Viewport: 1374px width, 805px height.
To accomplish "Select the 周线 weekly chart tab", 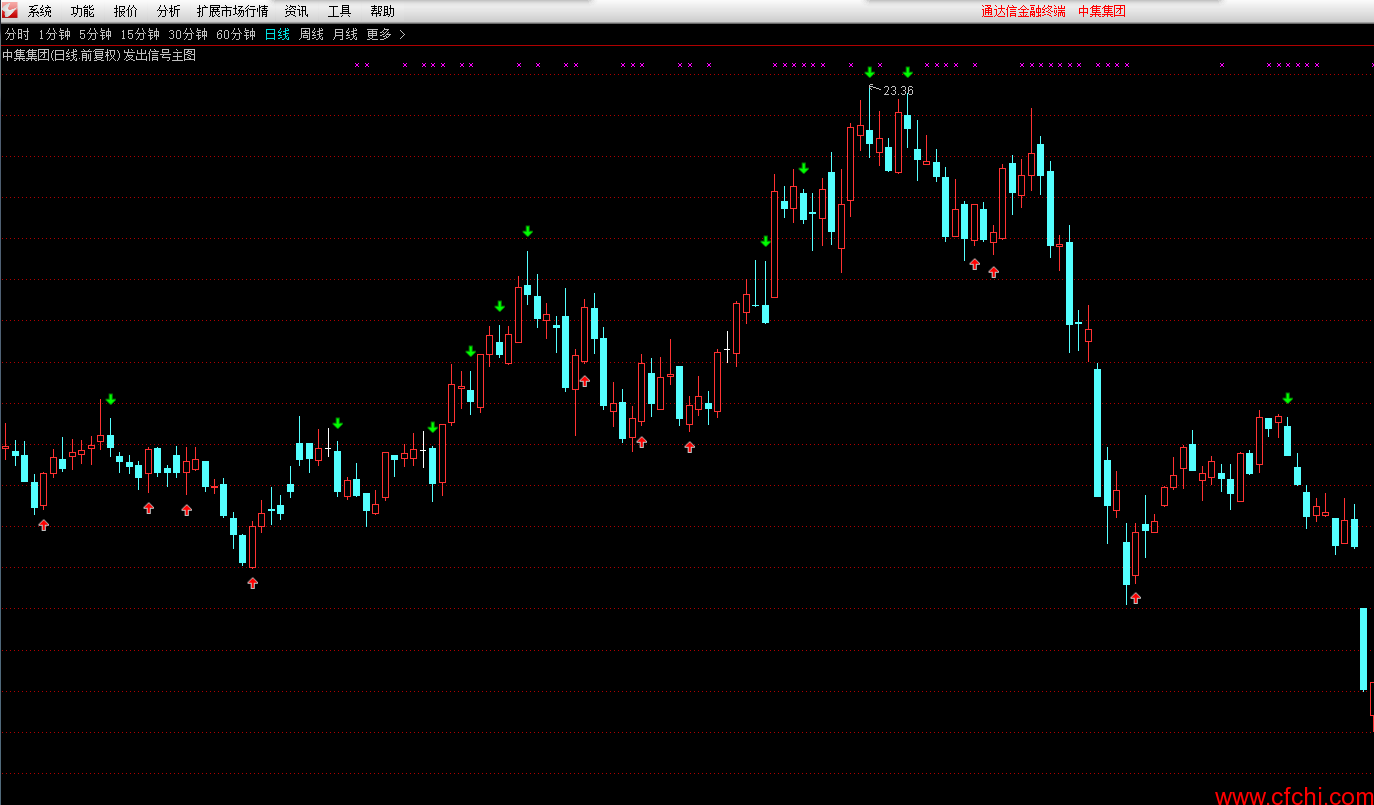I will [x=311, y=35].
